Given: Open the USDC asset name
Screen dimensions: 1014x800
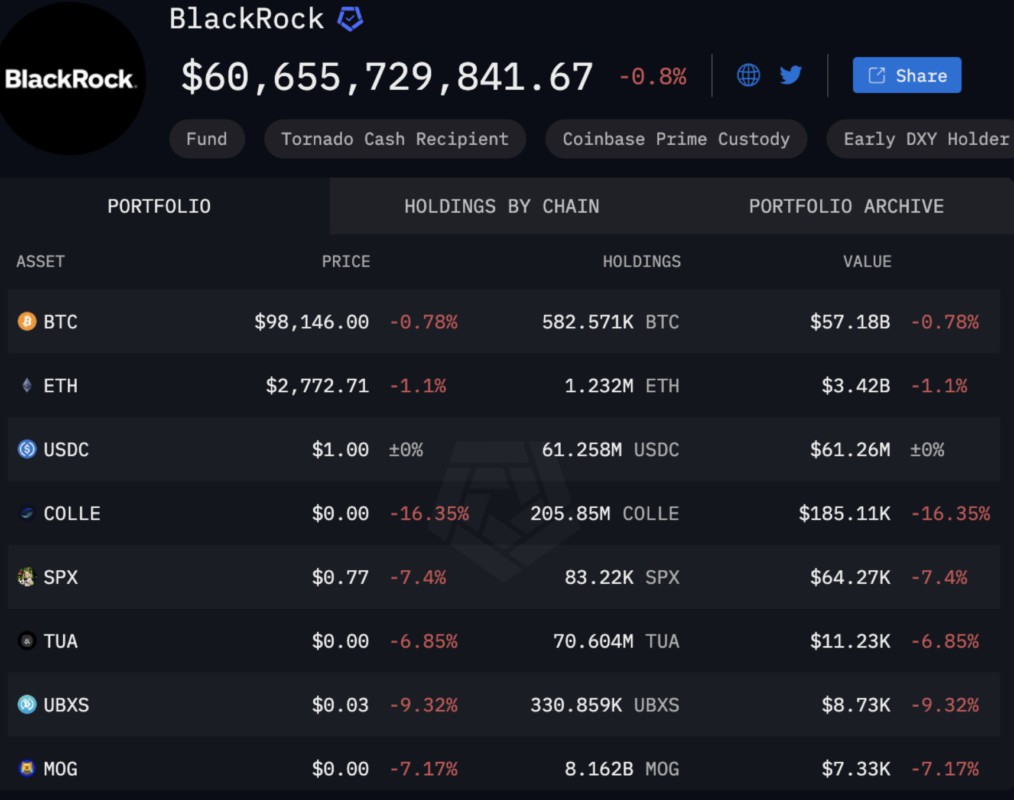Looking at the screenshot, I should click(66, 449).
